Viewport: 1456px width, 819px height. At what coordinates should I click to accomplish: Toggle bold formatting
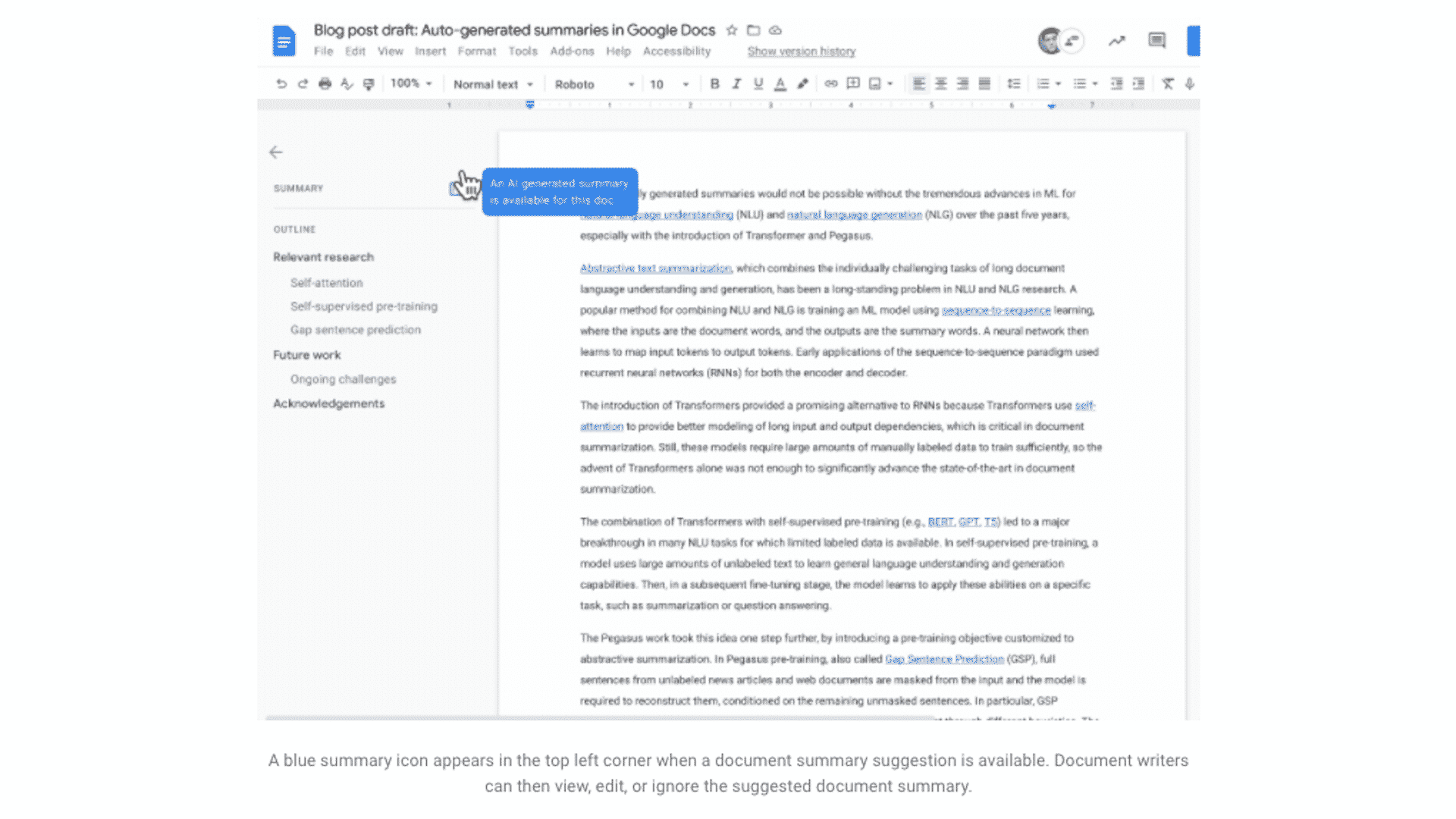[x=714, y=84]
